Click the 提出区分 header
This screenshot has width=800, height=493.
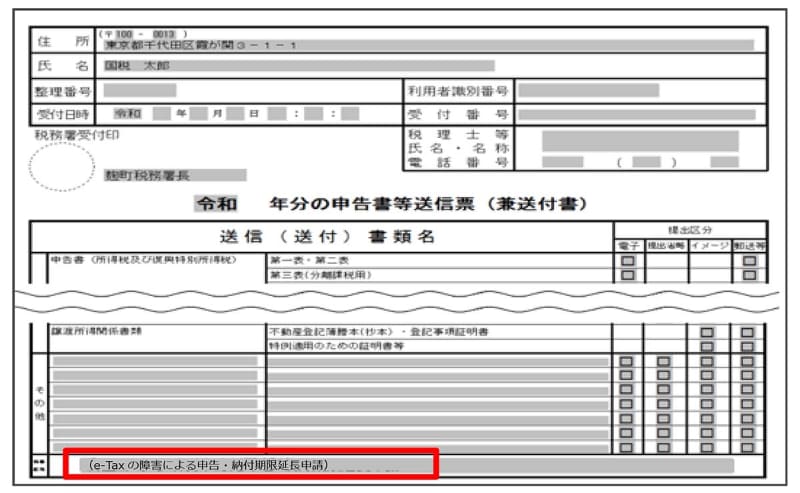pos(690,230)
